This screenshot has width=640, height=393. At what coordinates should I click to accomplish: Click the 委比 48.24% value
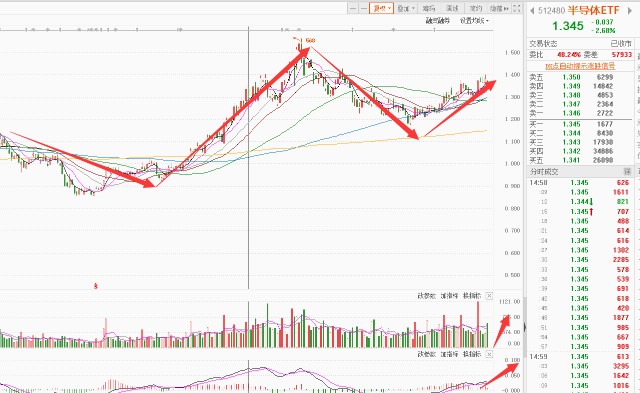point(569,54)
